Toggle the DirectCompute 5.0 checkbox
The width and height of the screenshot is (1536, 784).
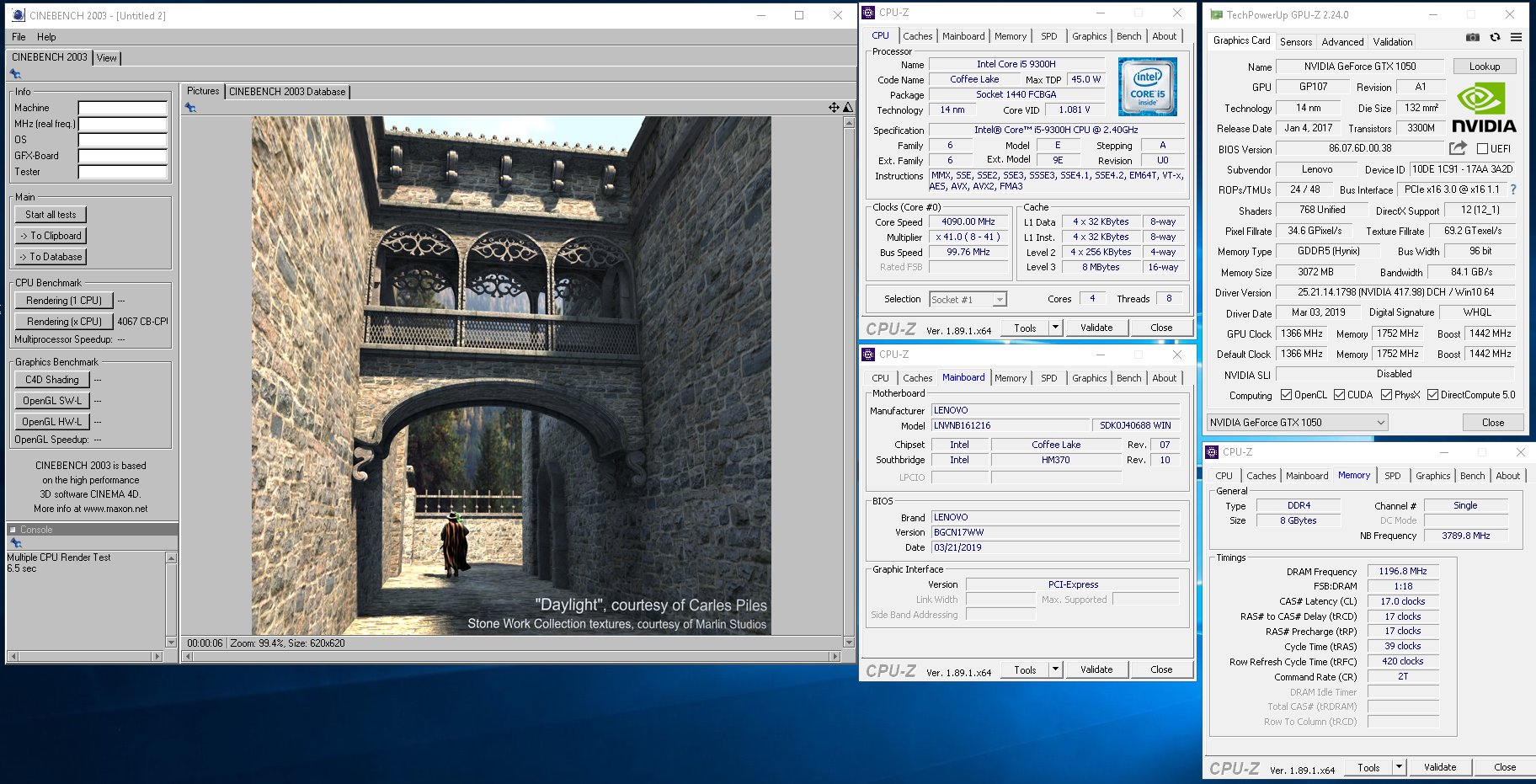(x=1432, y=395)
